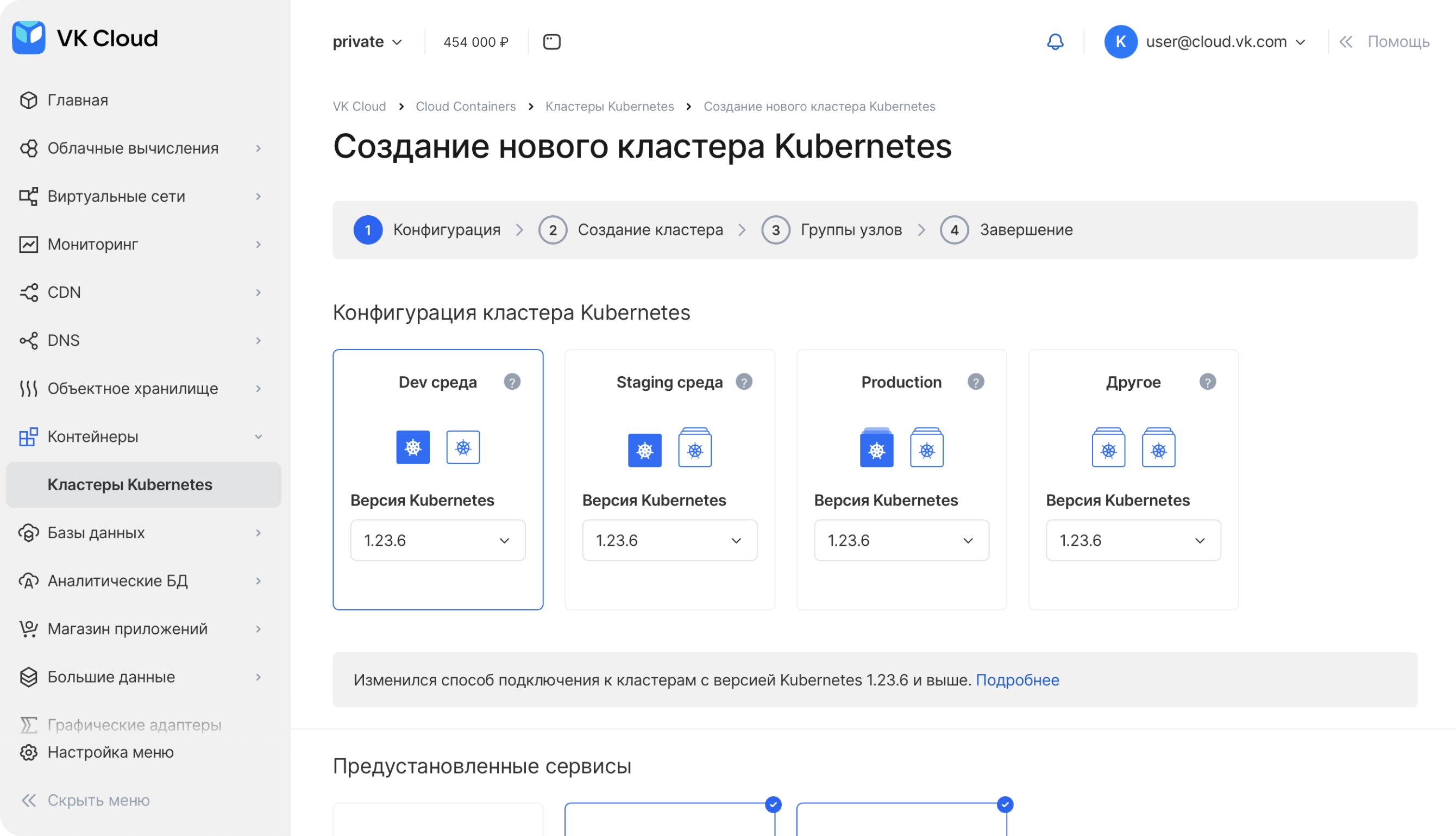Click the Магазин приложений basket icon
The image size is (1456, 836).
28,629
